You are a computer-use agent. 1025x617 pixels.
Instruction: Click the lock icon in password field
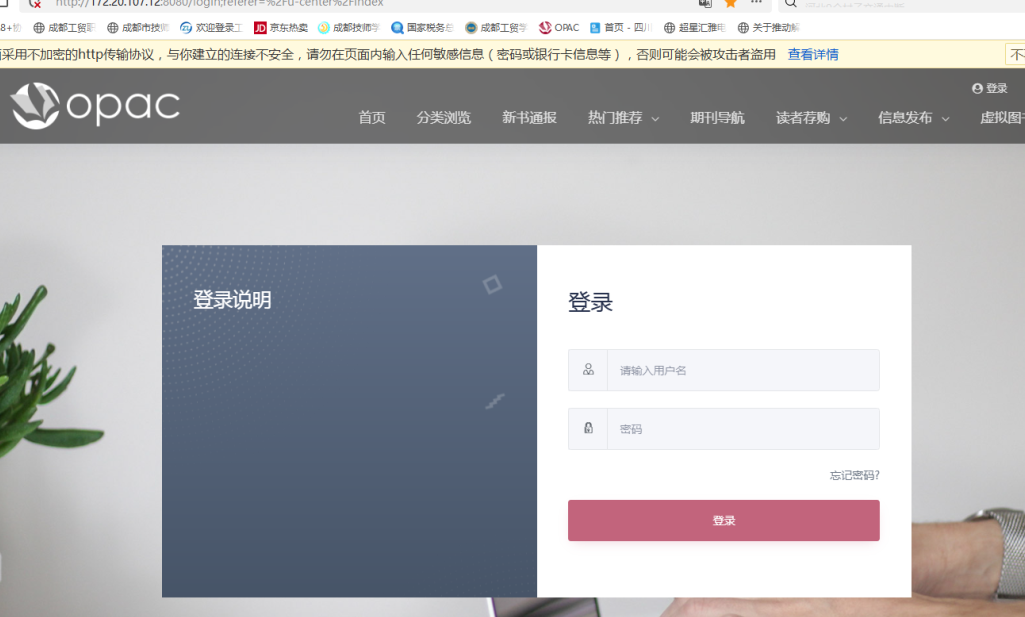point(588,428)
